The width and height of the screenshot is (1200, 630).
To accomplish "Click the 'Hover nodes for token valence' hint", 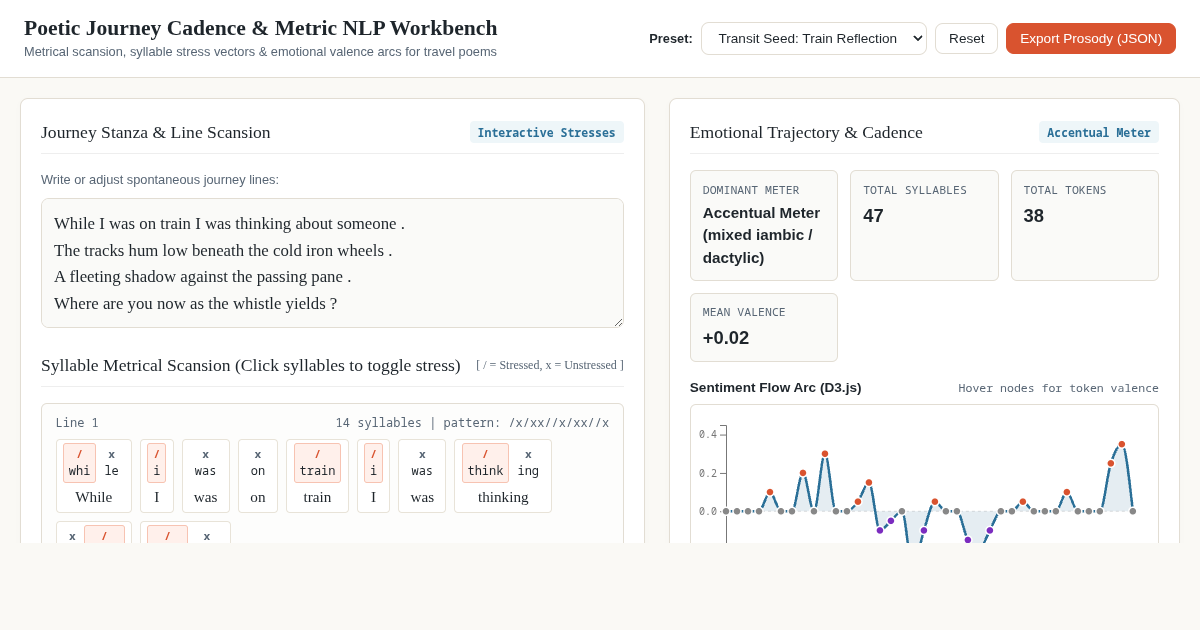I will click(1058, 388).
